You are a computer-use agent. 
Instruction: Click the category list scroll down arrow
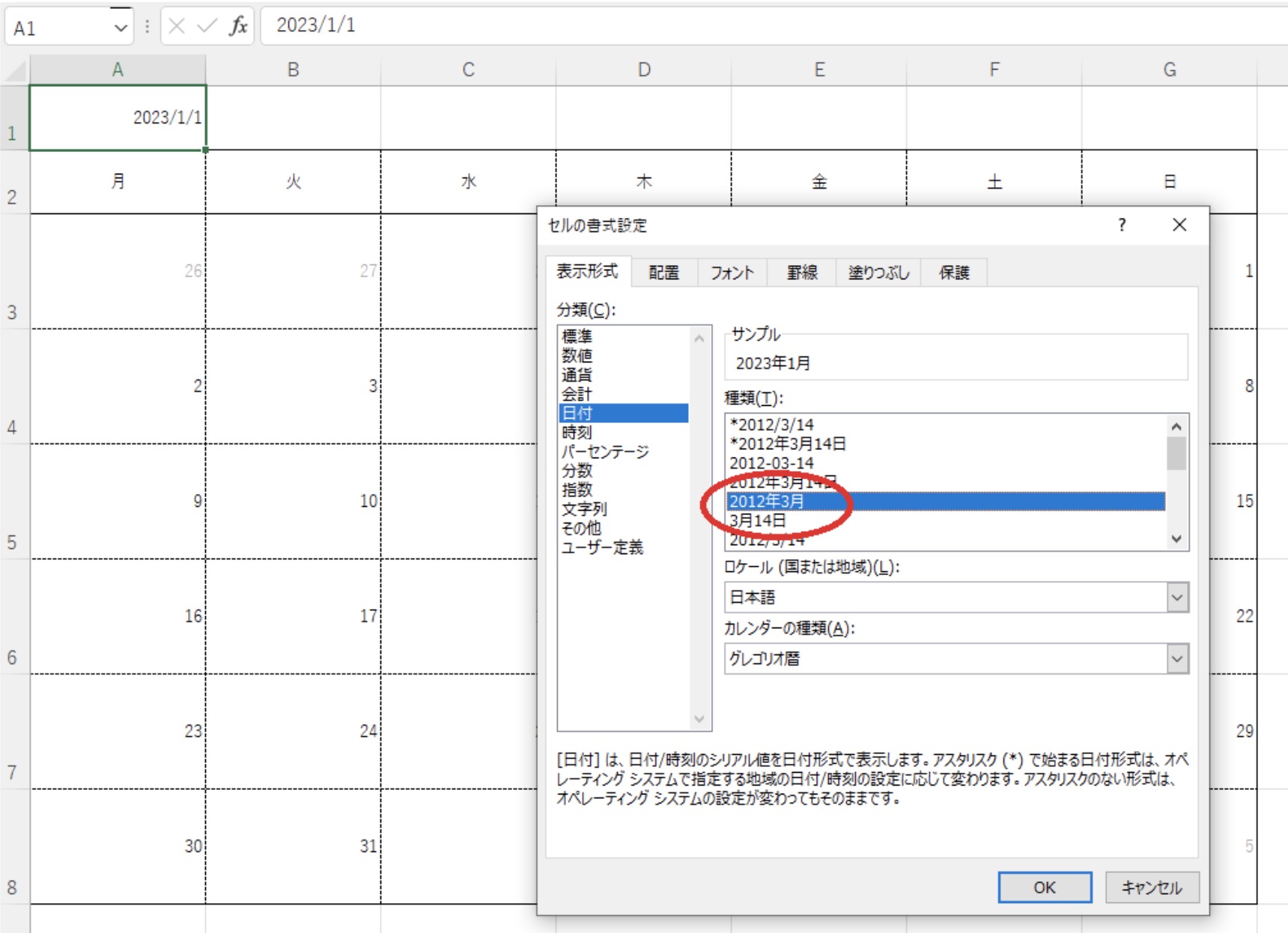point(699,719)
